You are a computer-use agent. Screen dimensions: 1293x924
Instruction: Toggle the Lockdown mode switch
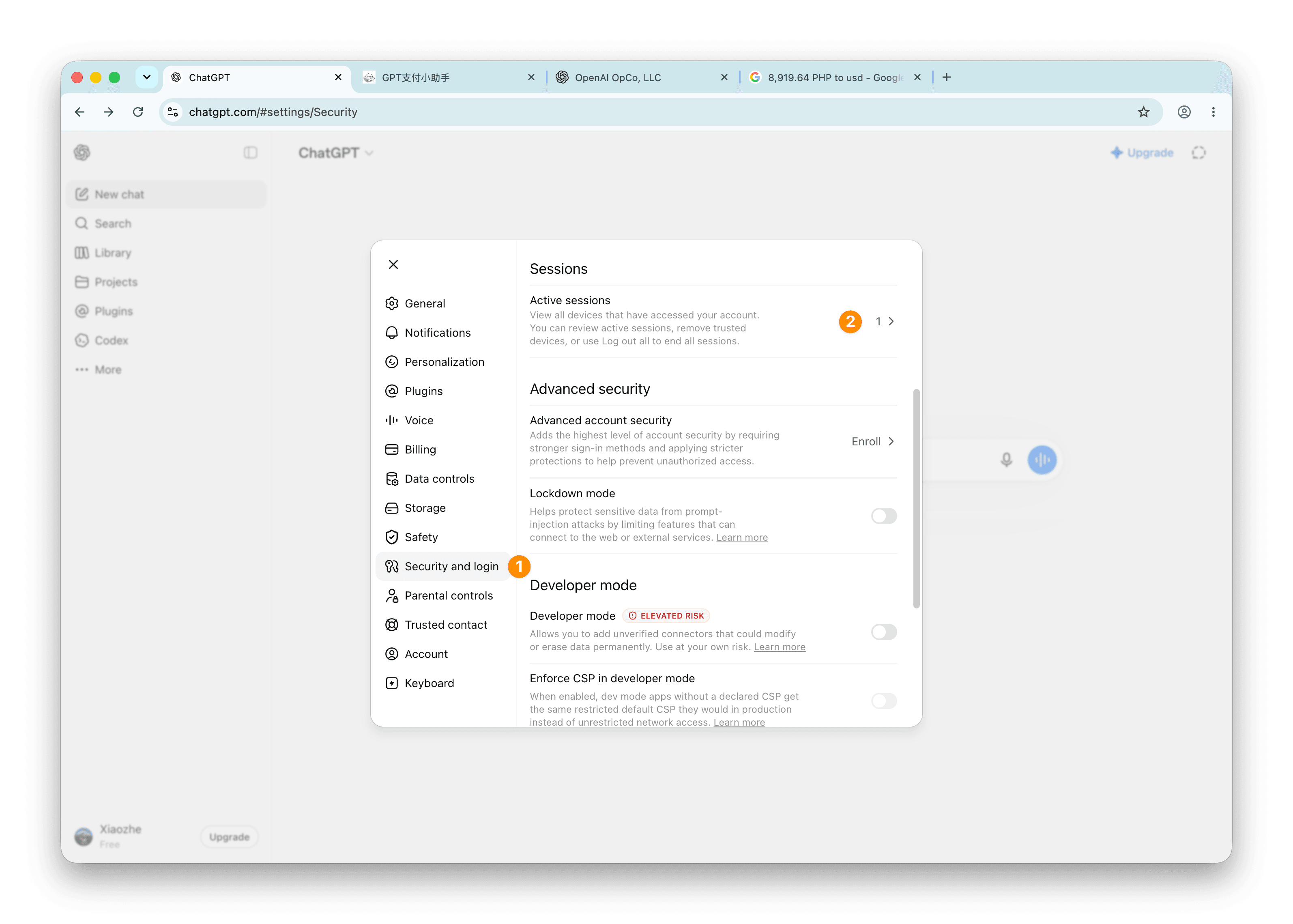point(883,516)
